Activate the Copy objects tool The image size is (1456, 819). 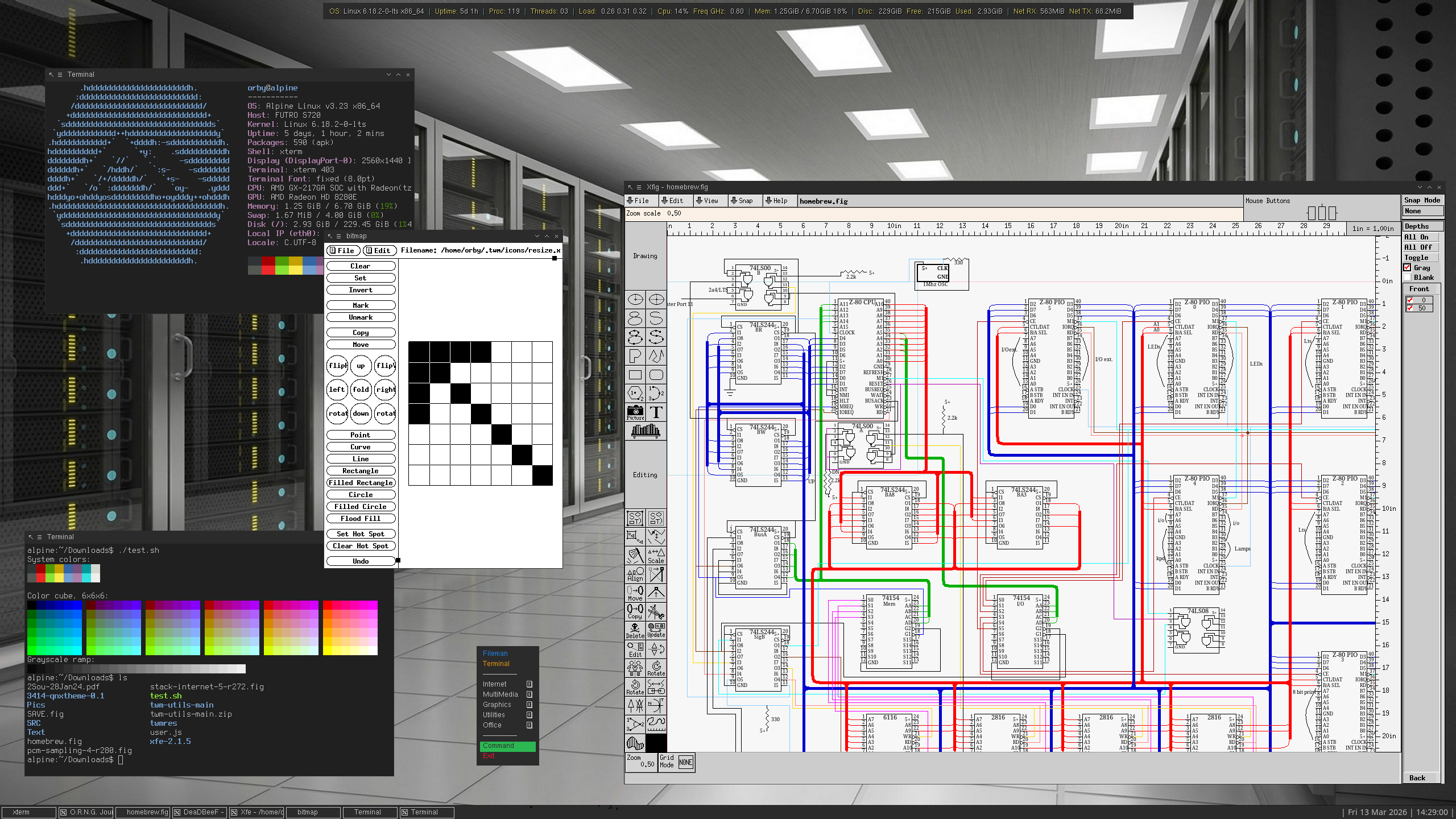pos(635,612)
